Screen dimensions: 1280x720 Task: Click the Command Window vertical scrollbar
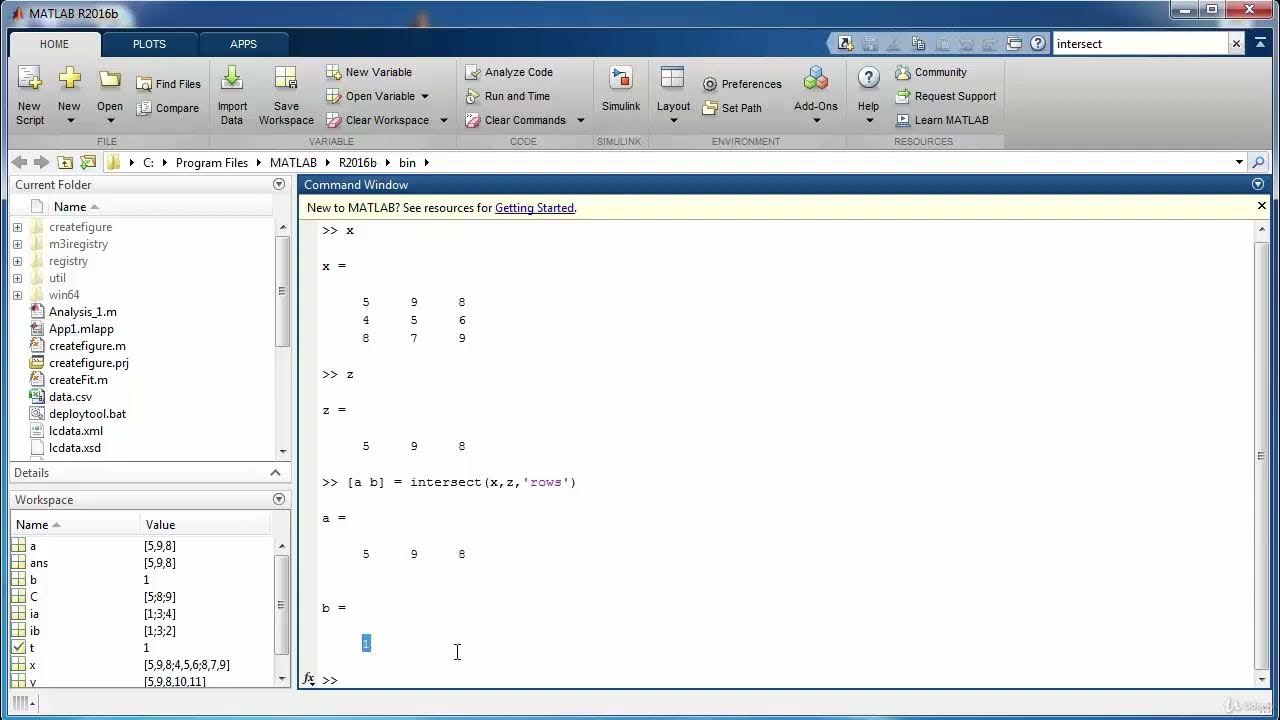tap(1261, 456)
